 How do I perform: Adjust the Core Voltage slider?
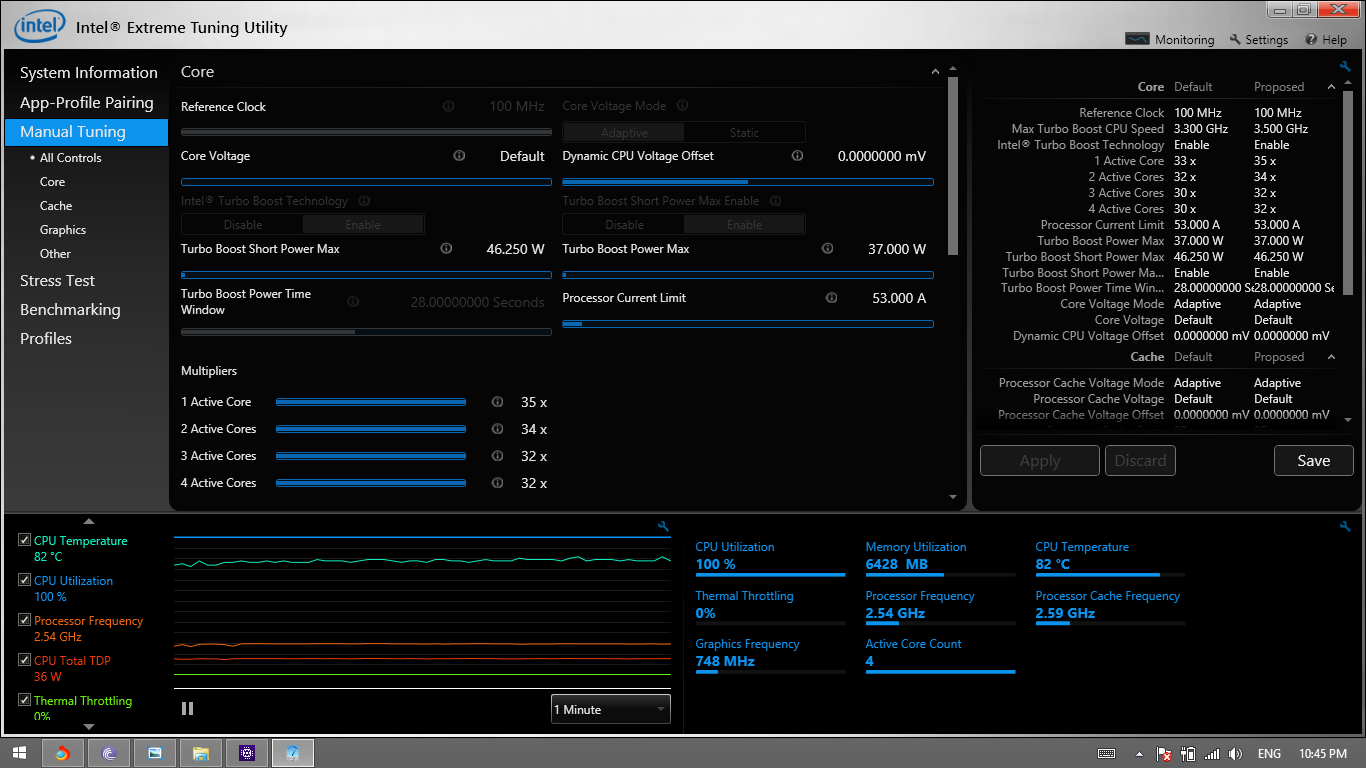pos(366,182)
